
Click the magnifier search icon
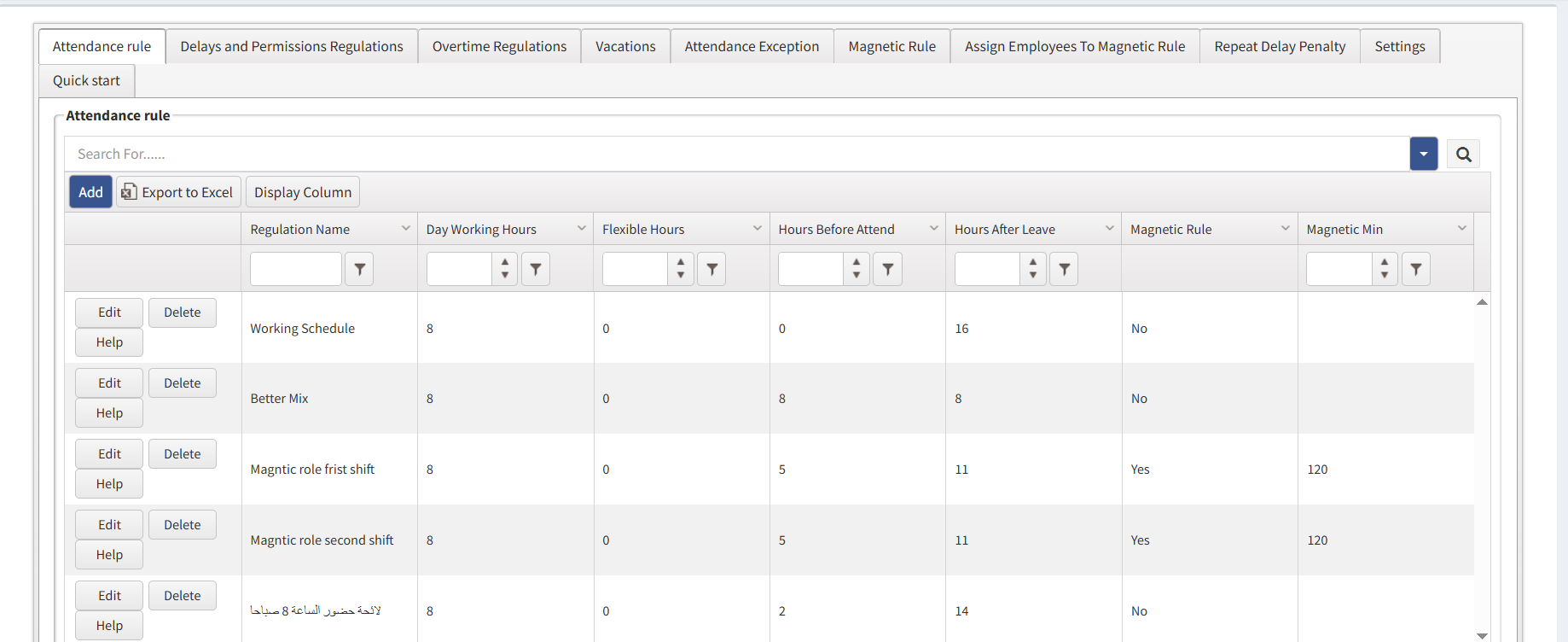point(1463,155)
